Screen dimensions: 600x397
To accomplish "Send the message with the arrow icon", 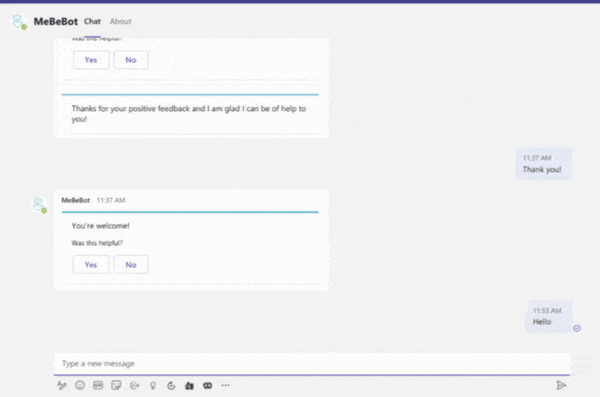I will tap(561, 385).
